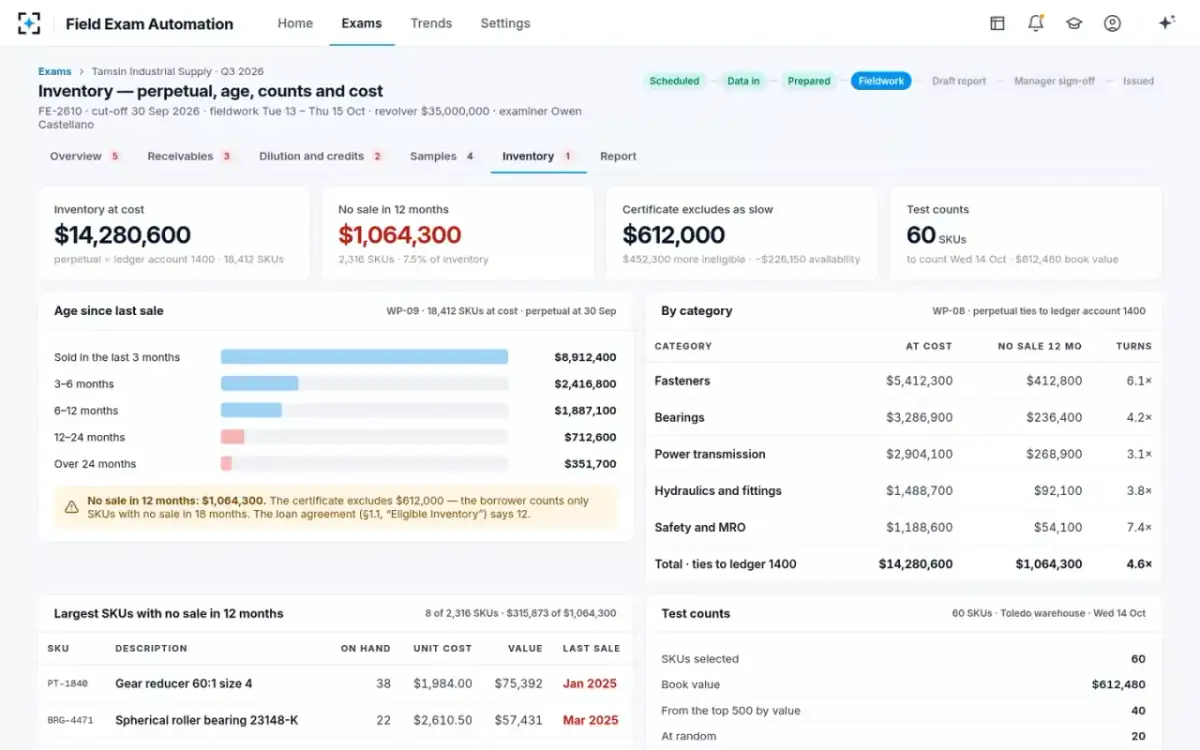The height and width of the screenshot is (750, 1200).
Task: Click the 6–12 months age bar
Action: [x=251, y=410]
